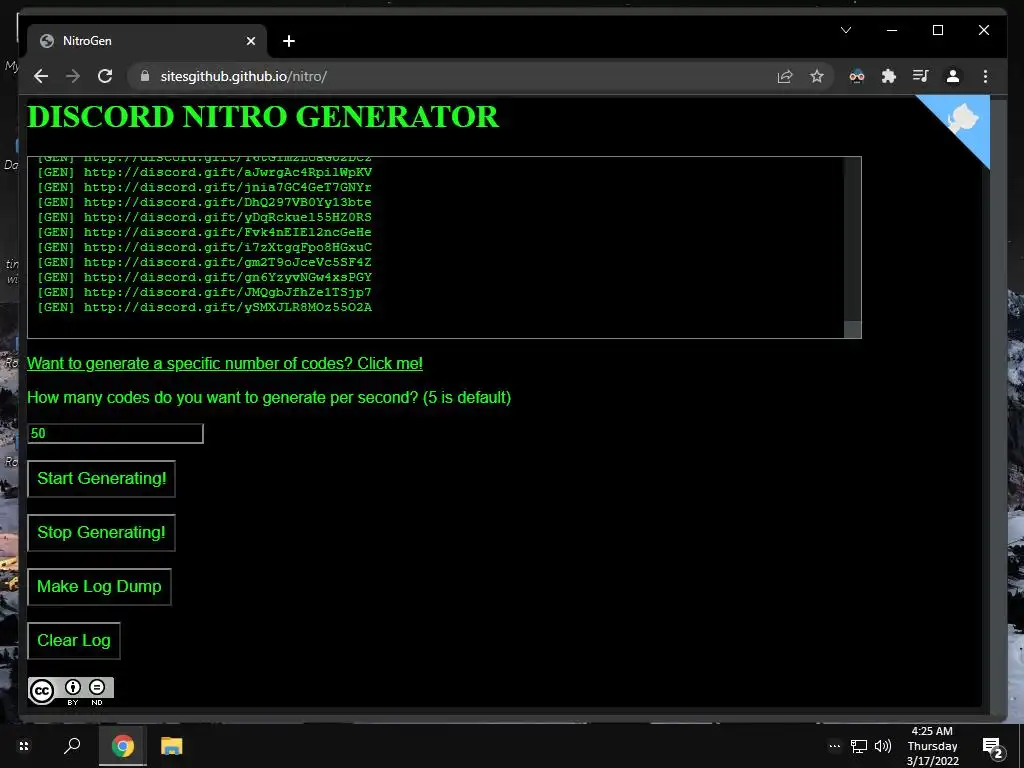Open a new tab with plus button
This screenshot has width=1024, height=768.
(x=289, y=41)
